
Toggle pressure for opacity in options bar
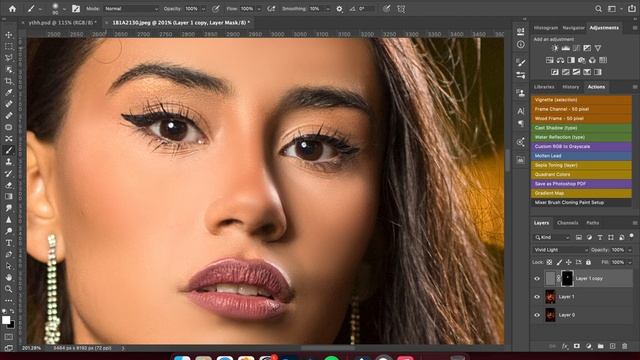tap(216, 9)
